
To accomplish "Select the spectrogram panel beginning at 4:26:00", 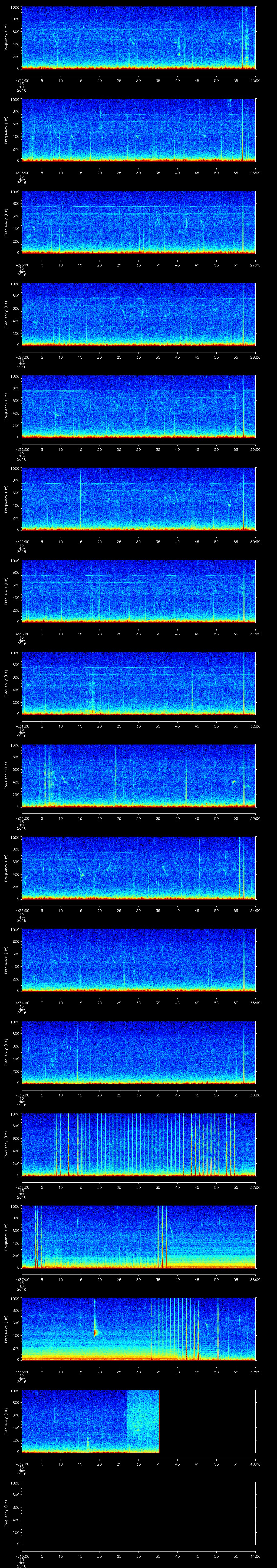I will 138,222.
